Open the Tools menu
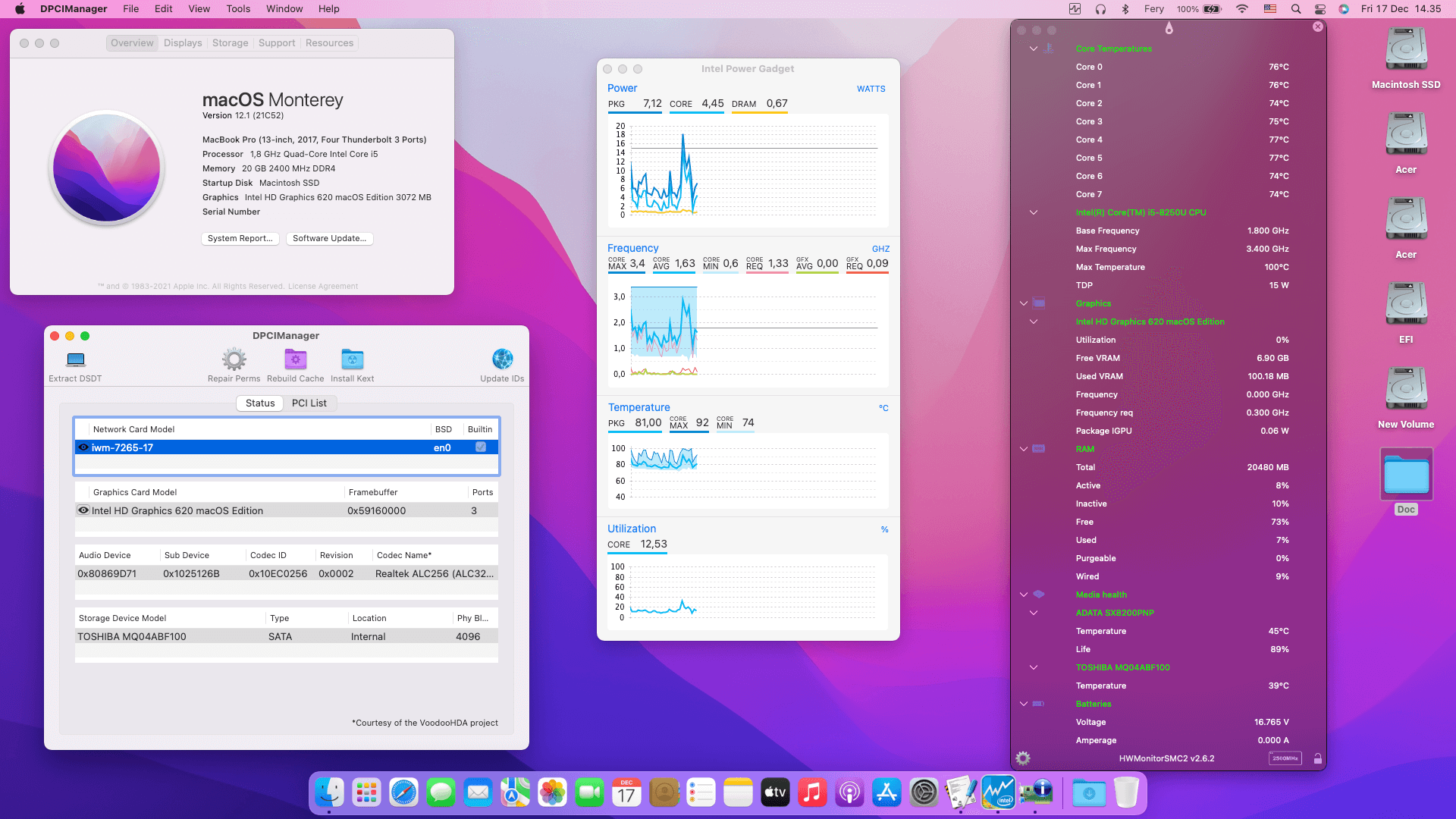Image resolution: width=1456 pixels, height=819 pixels. point(238,9)
